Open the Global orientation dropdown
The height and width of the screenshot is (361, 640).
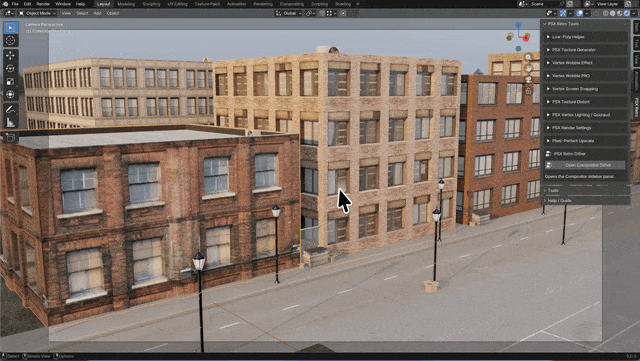click(289, 13)
